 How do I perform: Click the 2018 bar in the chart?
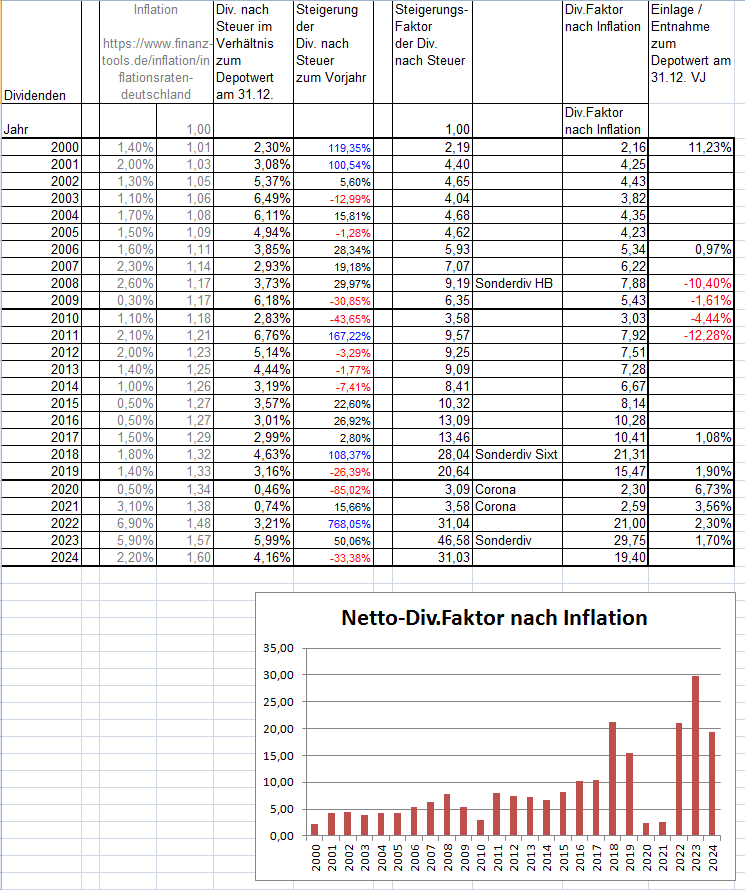click(x=612, y=779)
